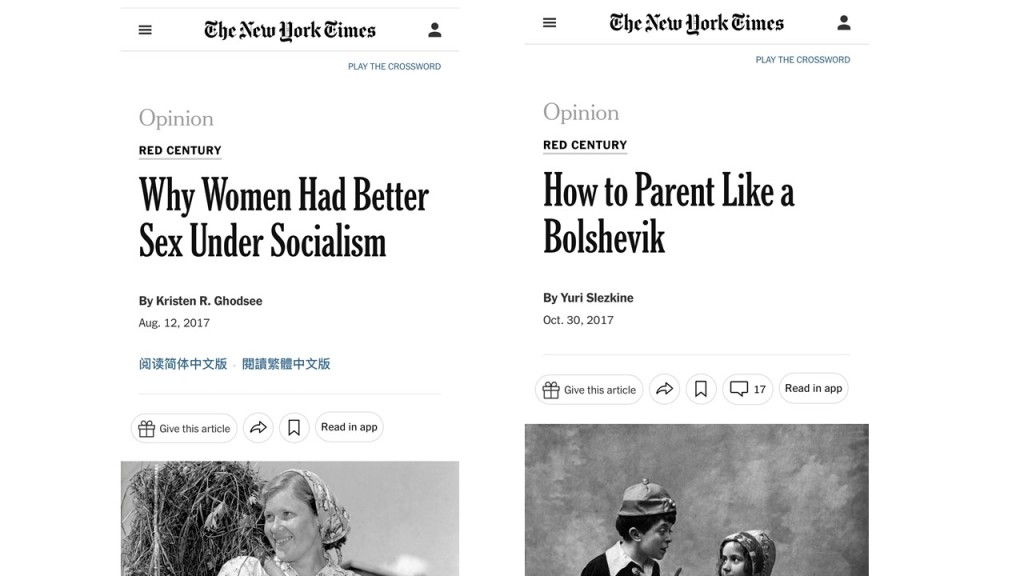Open Red Century series link on left
This screenshot has height=576, width=1024.
click(x=180, y=150)
